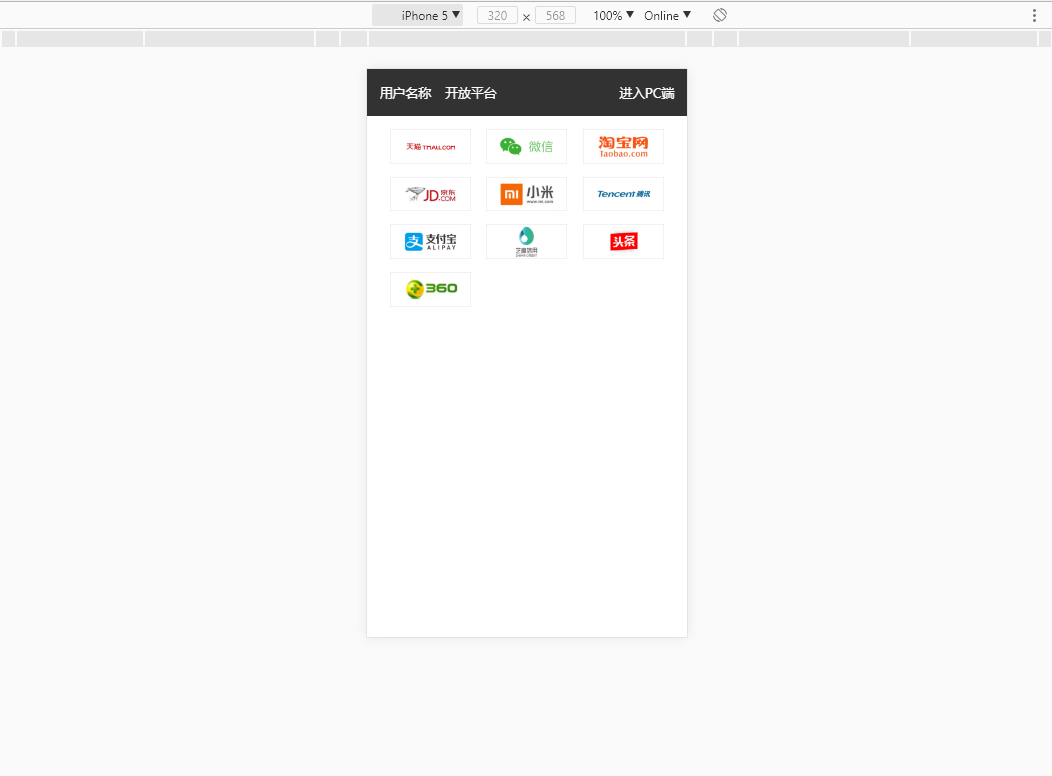Select the 开放平台 nav item
Viewport: 1052px width, 776px height.
[470, 93]
